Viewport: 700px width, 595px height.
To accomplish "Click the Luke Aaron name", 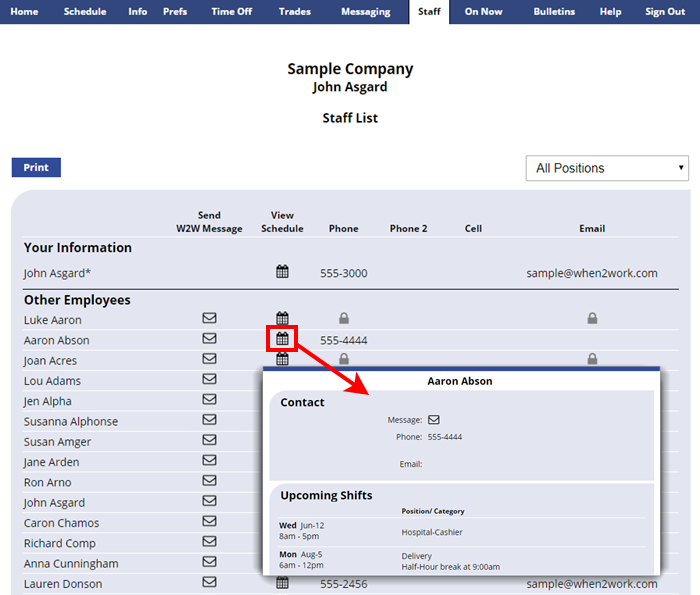I will (53, 320).
